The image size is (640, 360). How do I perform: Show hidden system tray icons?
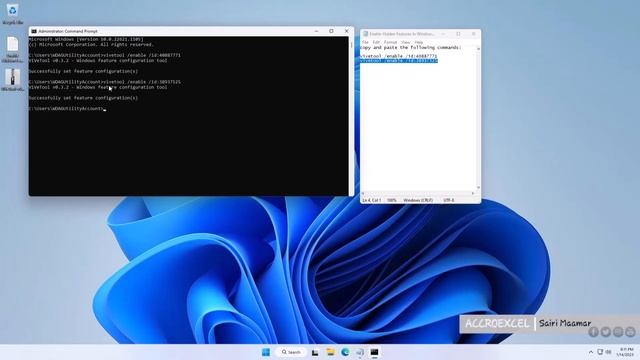[x=591, y=352]
